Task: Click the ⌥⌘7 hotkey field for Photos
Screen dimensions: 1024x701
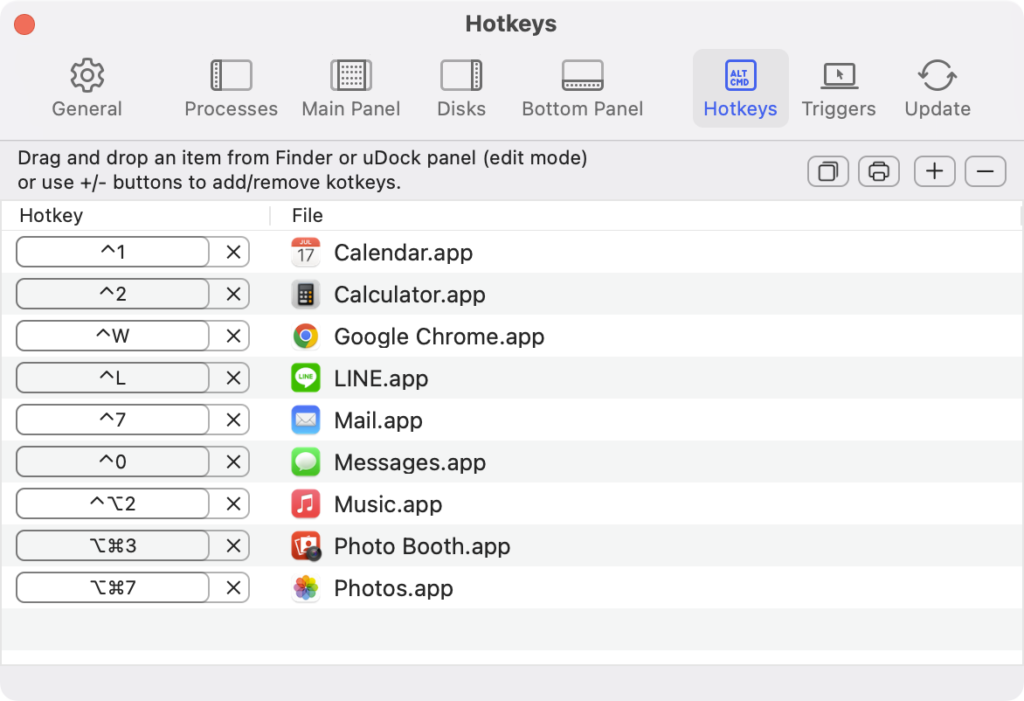Action: 112,587
